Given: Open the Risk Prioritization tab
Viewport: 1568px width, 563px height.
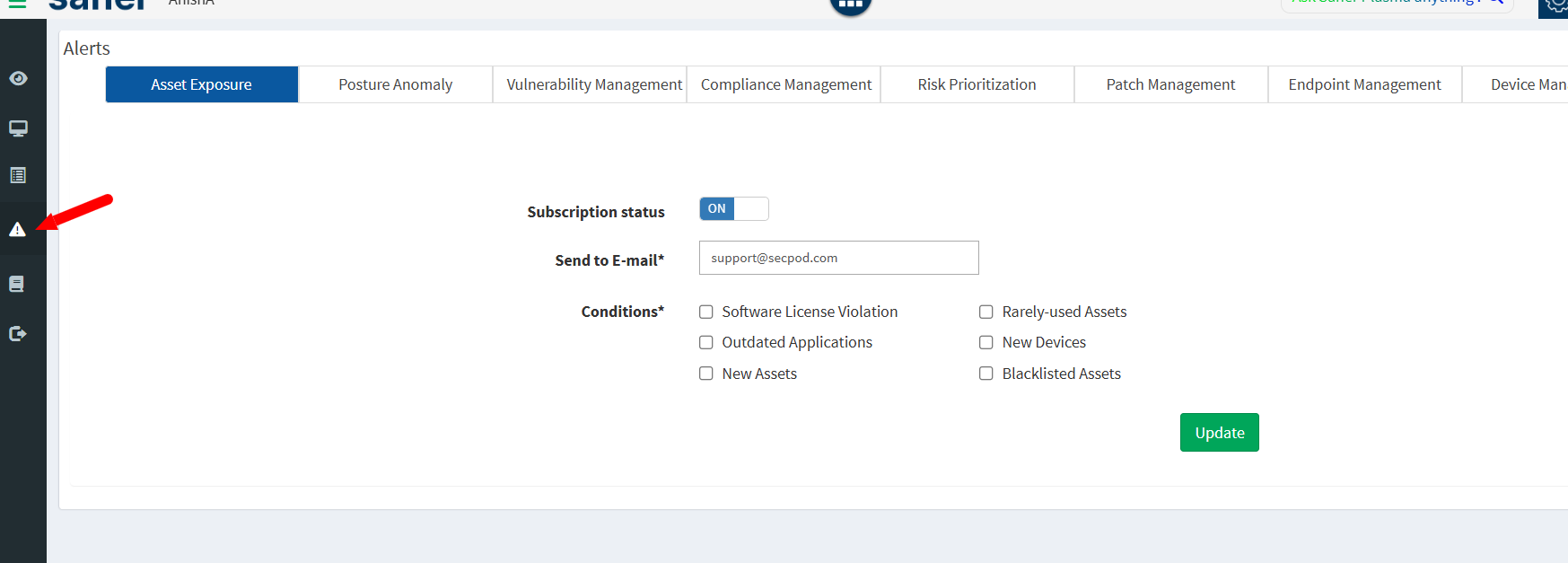Looking at the screenshot, I should (x=977, y=84).
